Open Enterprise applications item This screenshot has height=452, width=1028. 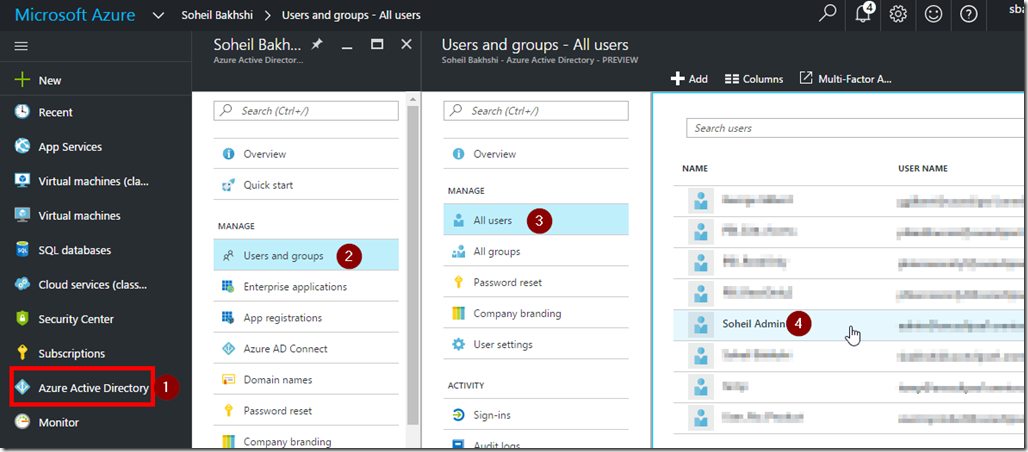tap(306, 287)
